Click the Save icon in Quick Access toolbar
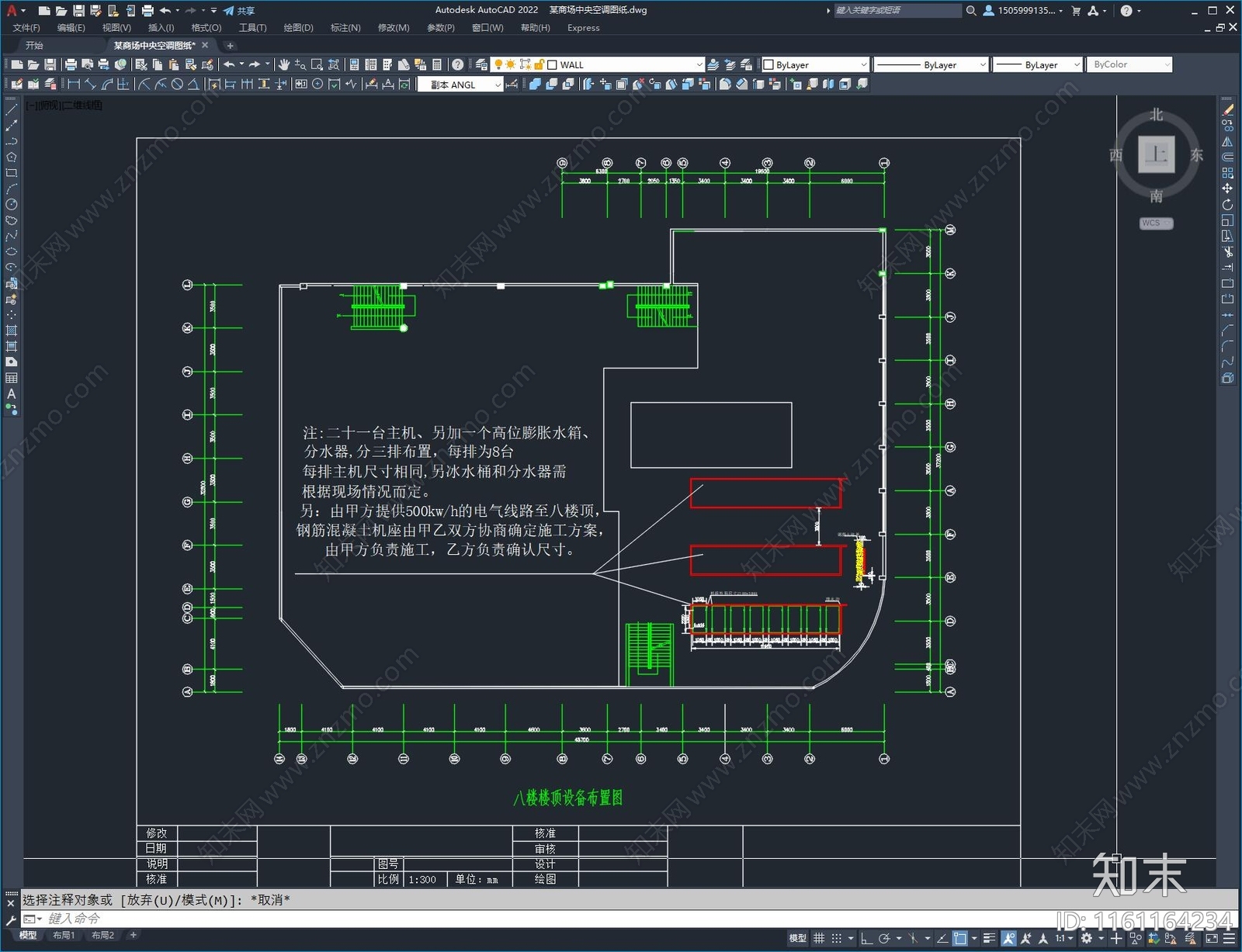 [x=81, y=10]
